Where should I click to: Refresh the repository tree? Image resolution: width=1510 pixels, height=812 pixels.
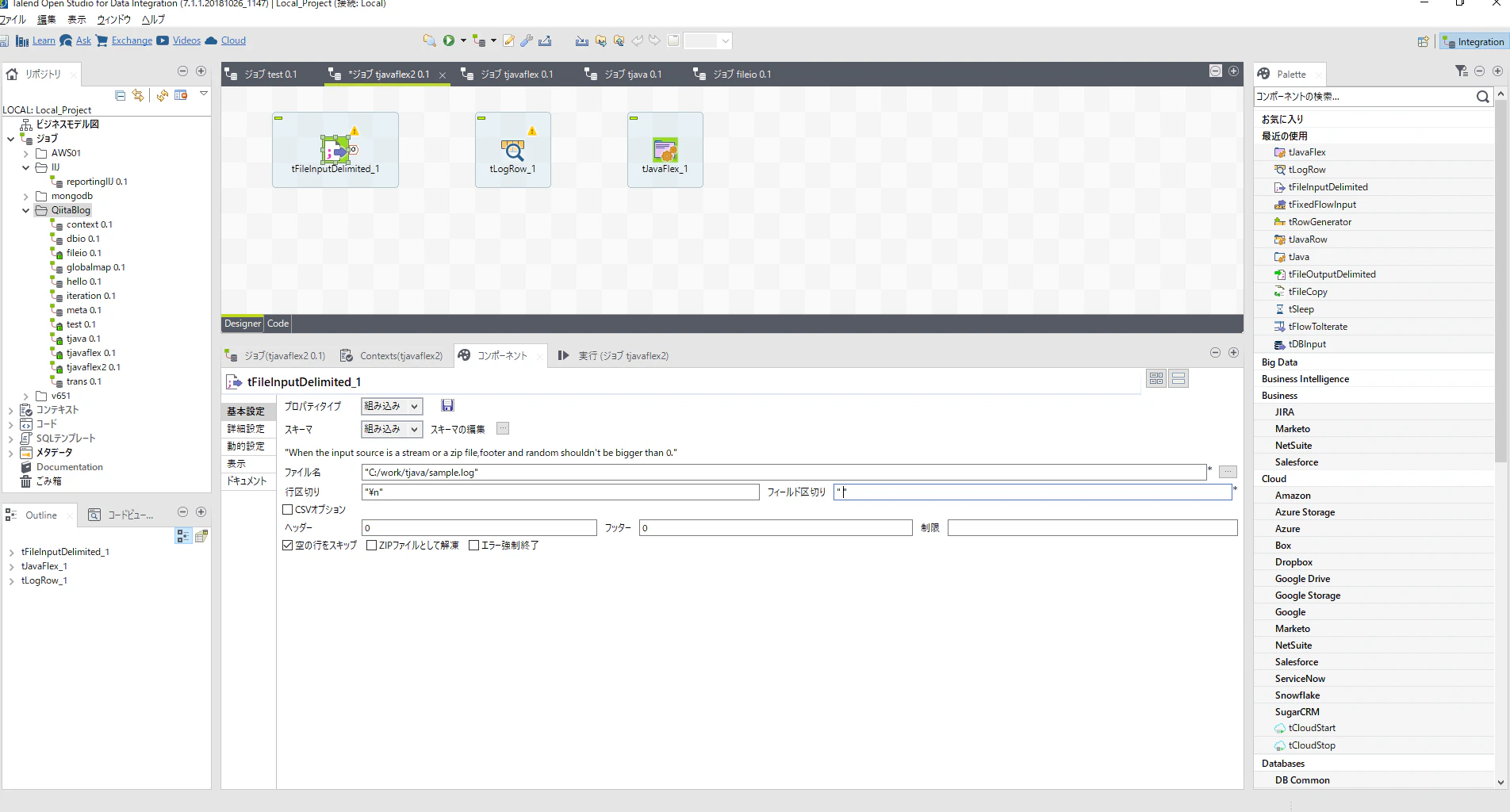(x=162, y=95)
